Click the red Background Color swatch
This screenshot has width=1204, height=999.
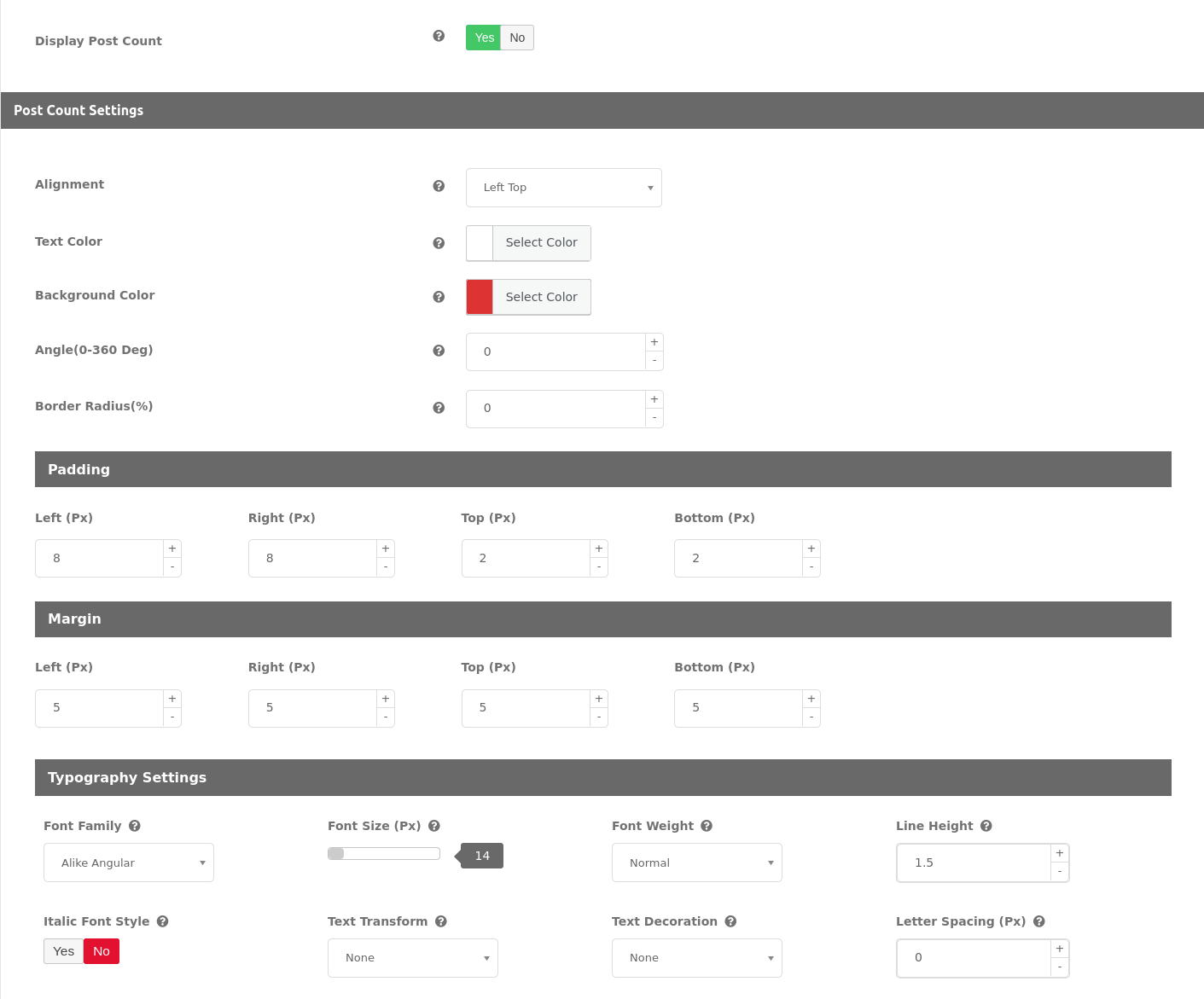point(480,297)
